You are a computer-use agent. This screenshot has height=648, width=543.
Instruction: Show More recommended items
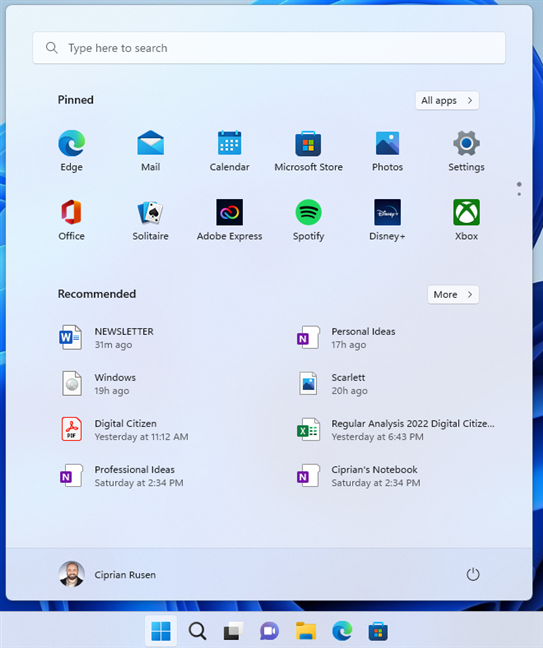[x=453, y=295]
